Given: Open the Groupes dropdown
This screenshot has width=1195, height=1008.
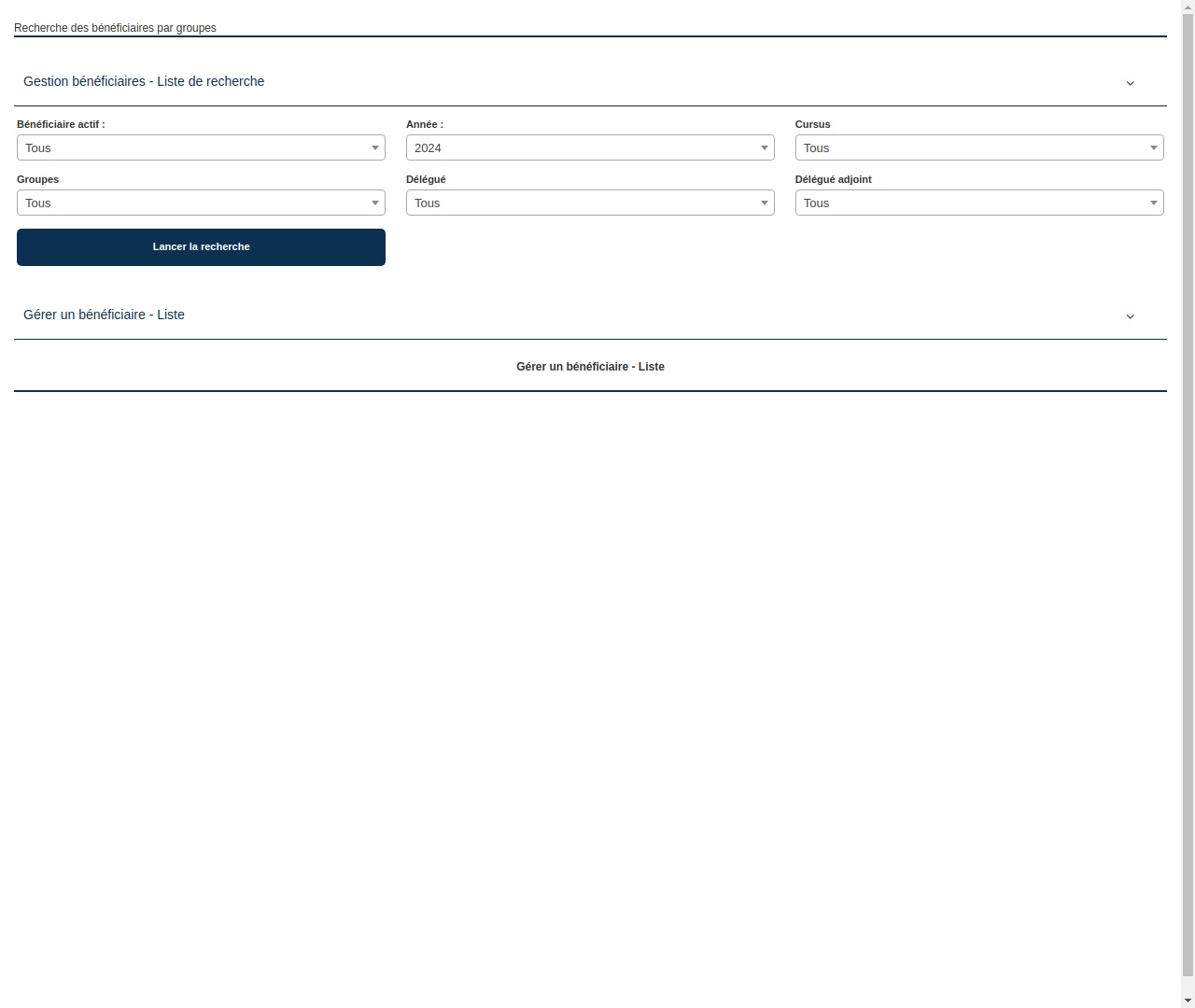Looking at the screenshot, I should click(x=201, y=203).
